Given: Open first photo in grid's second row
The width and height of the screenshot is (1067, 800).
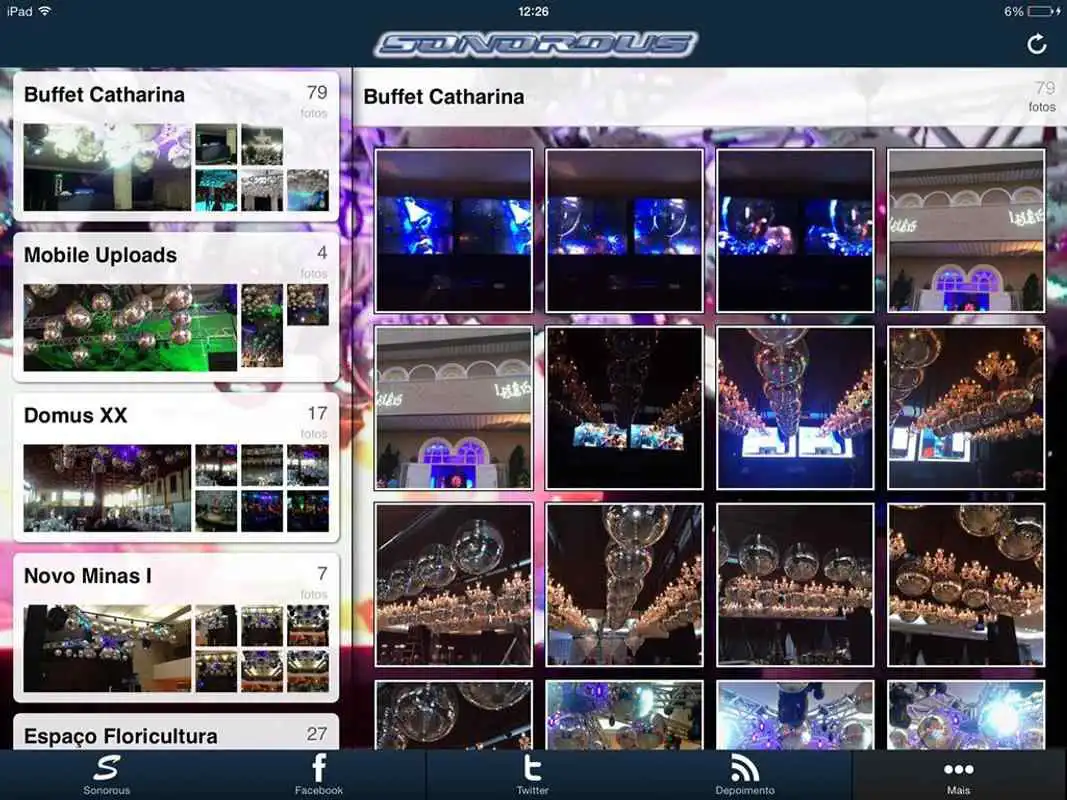Looking at the screenshot, I should (x=454, y=407).
